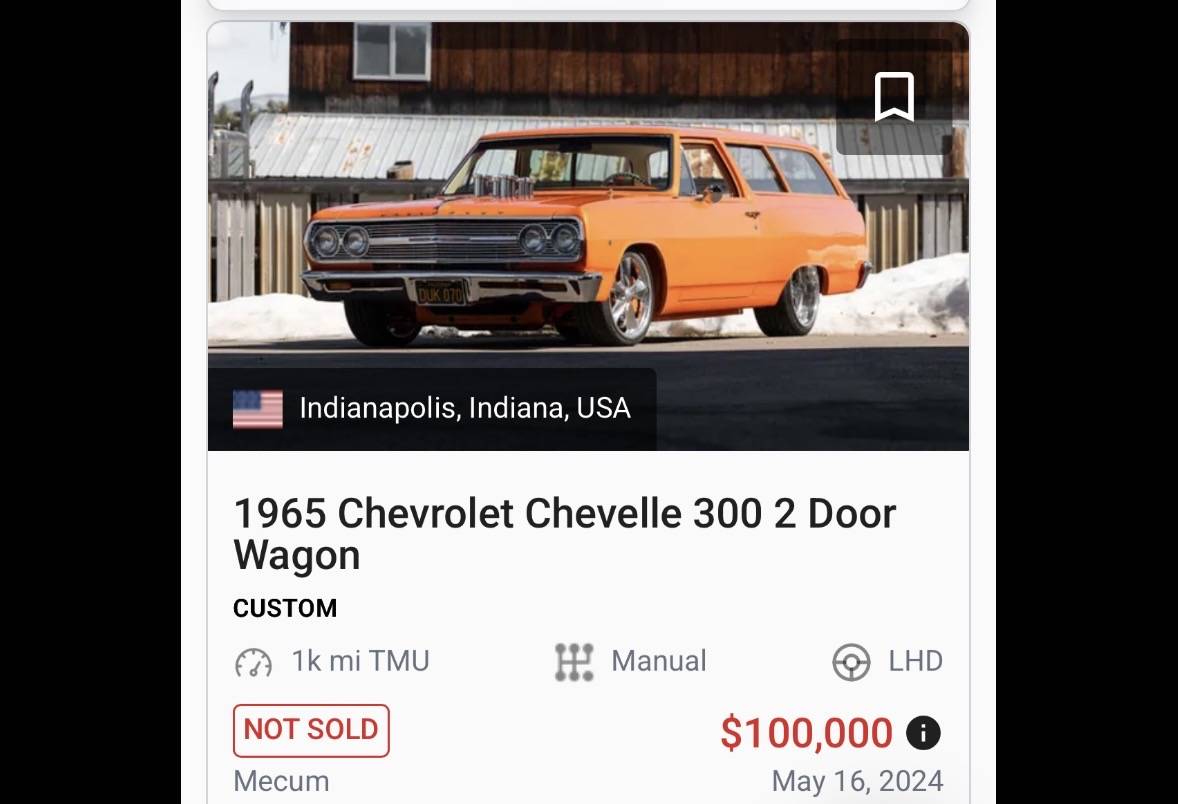Click the Manual transmission label
This screenshot has width=1178, height=804.
(658, 661)
